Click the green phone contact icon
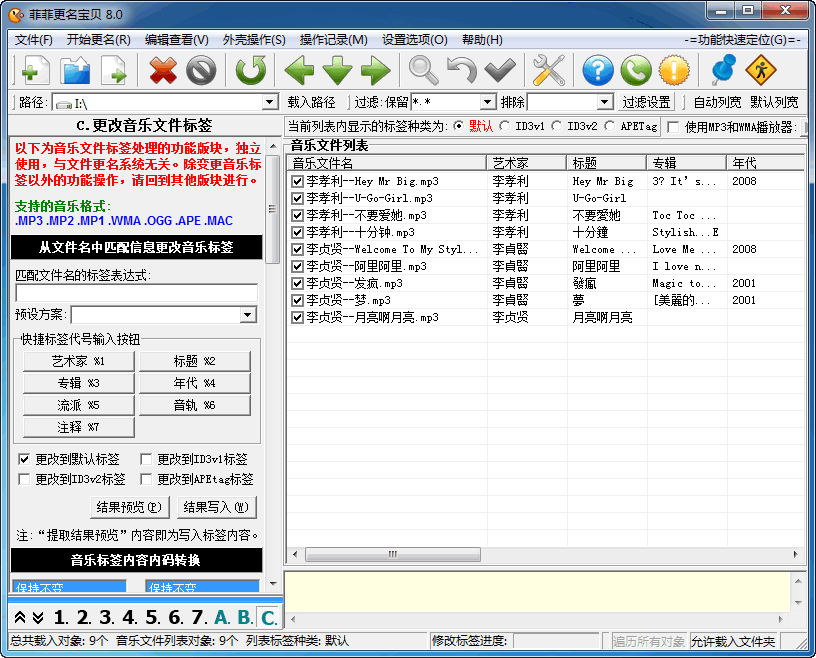The width and height of the screenshot is (816, 658). click(636, 70)
